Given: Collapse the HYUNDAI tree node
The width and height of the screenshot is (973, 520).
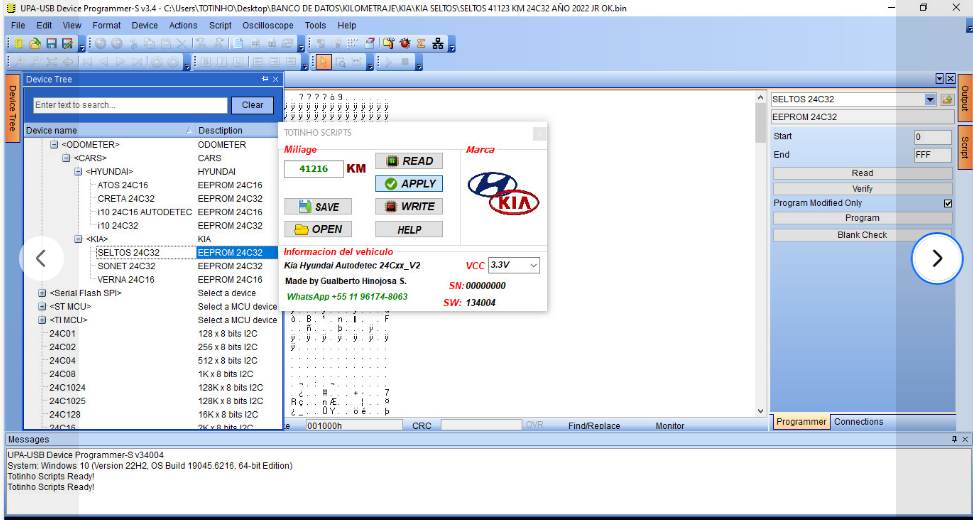Looking at the screenshot, I should coord(78,172).
